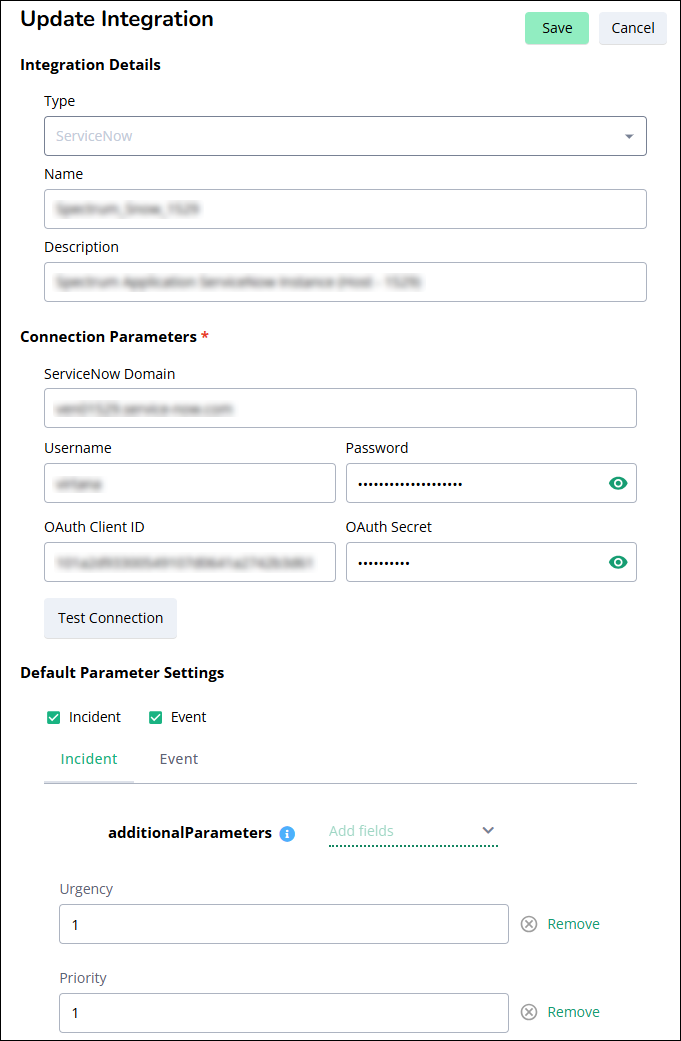Remove the Urgency parameter via Remove link
The height and width of the screenshot is (1041, 681).
pyautogui.click(x=573, y=924)
